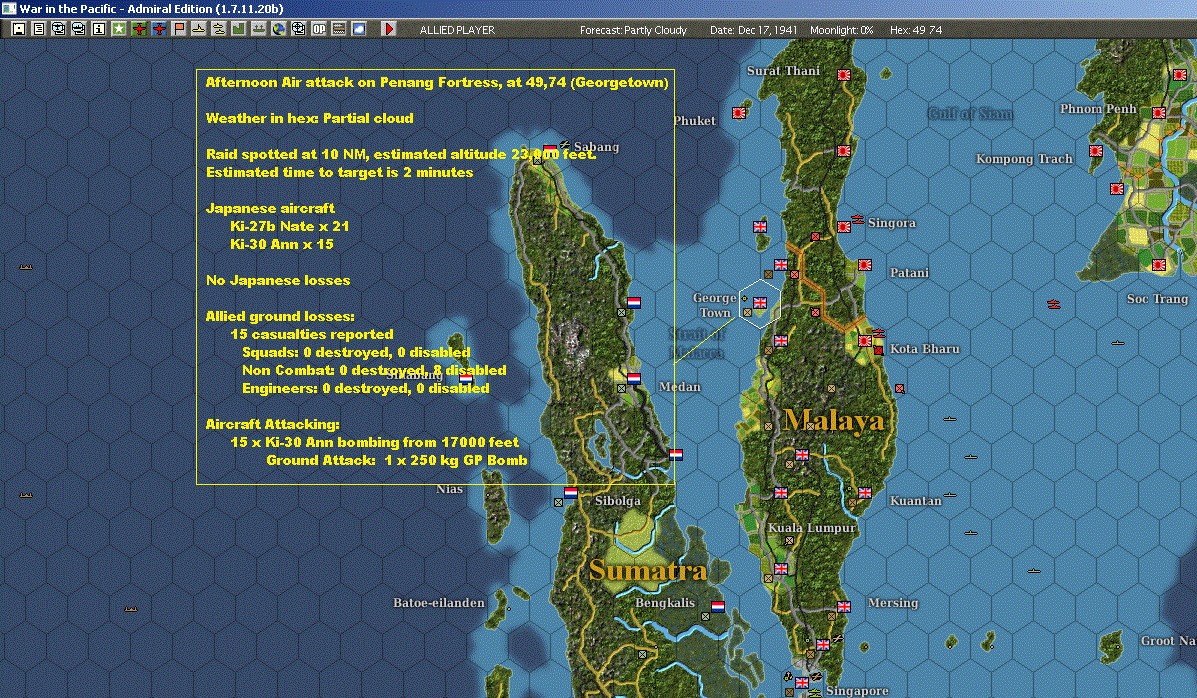Screen dimensions: 1197x698
Task: Select Japanese flag at Phnom Penh
Action: (x=1159, y=113)
